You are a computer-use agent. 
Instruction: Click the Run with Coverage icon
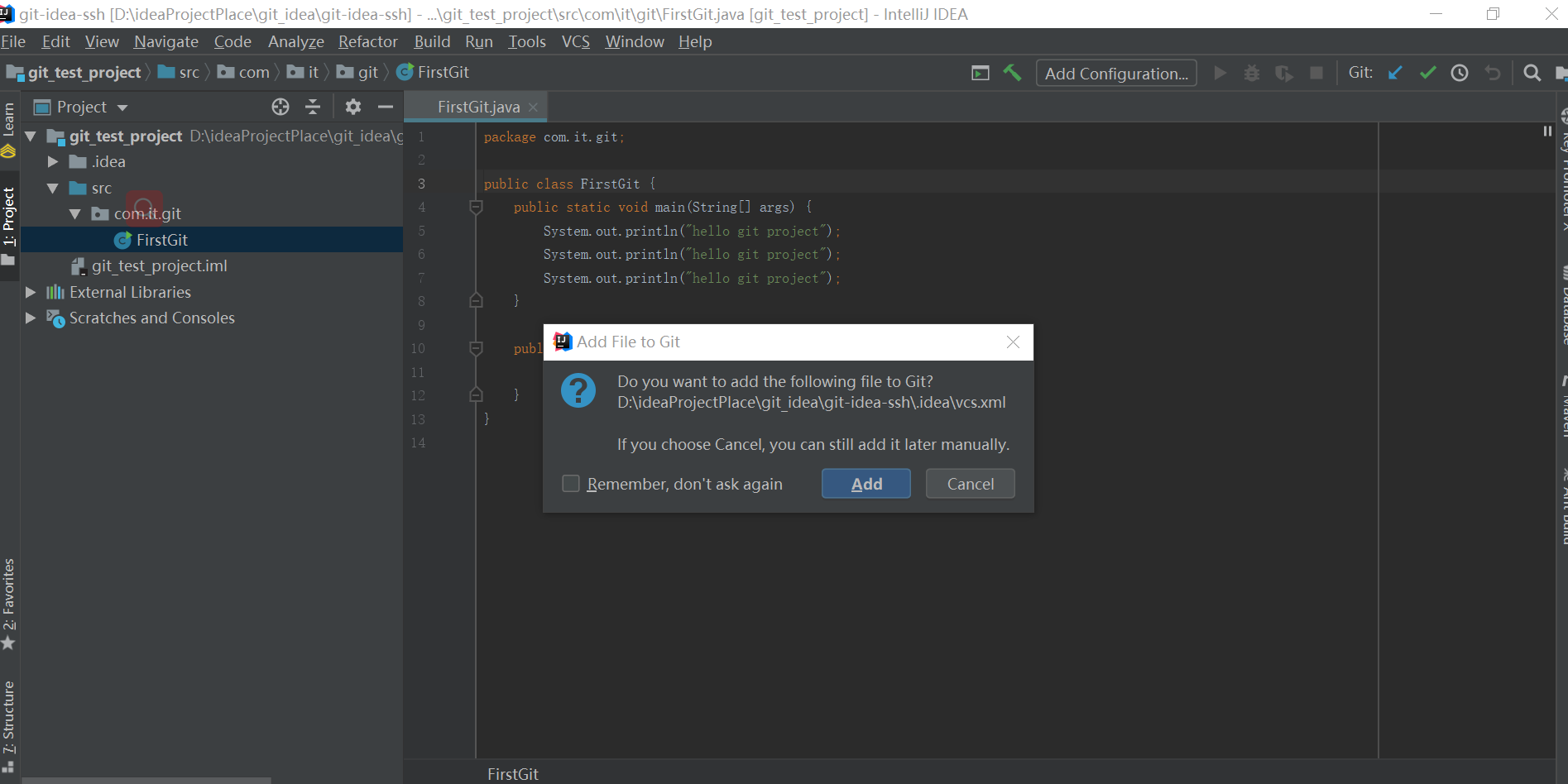pyautogui.click(x=1284, y=73)
